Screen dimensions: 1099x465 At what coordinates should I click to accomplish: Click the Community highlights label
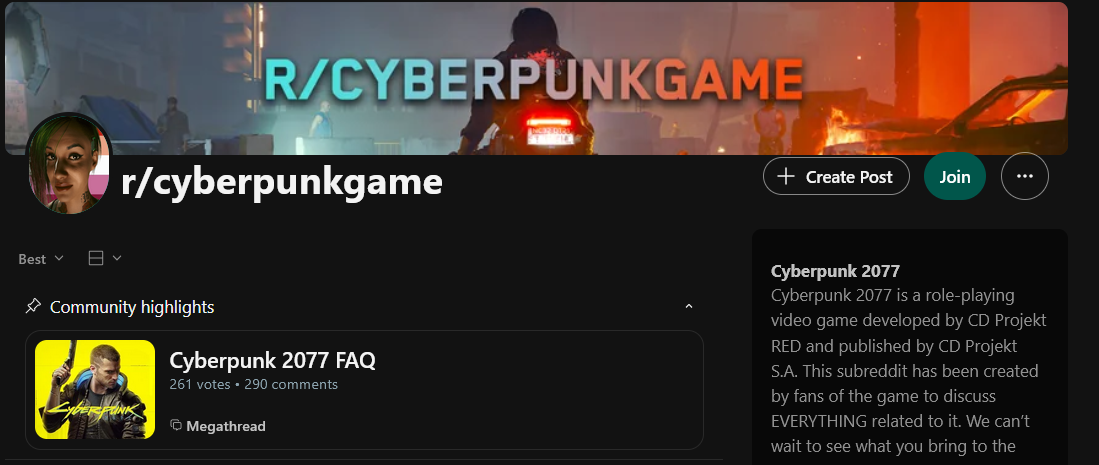pos(132,307)
